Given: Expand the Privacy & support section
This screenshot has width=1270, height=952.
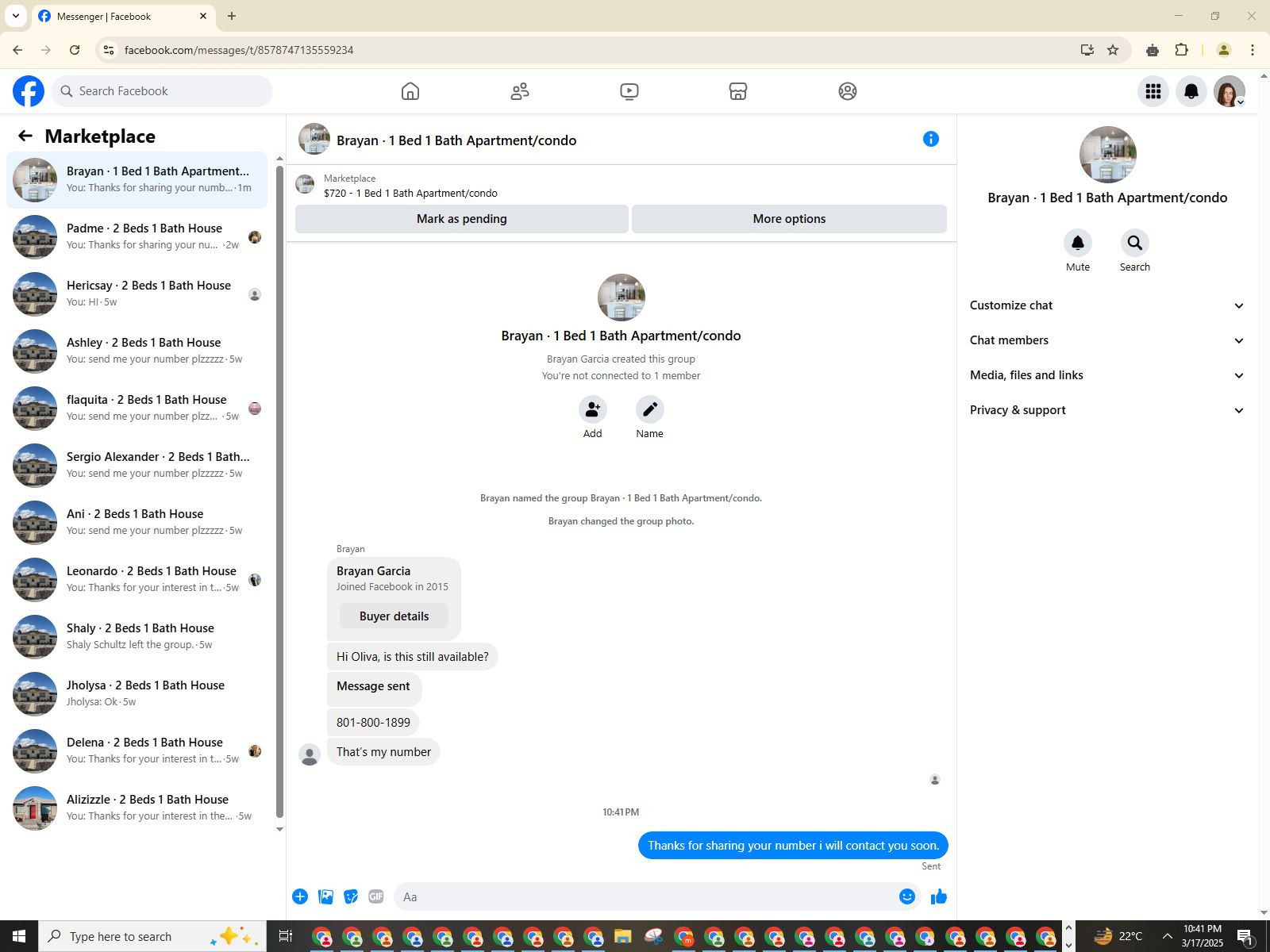Looking at the screenshot, I should pos(1107,410).
